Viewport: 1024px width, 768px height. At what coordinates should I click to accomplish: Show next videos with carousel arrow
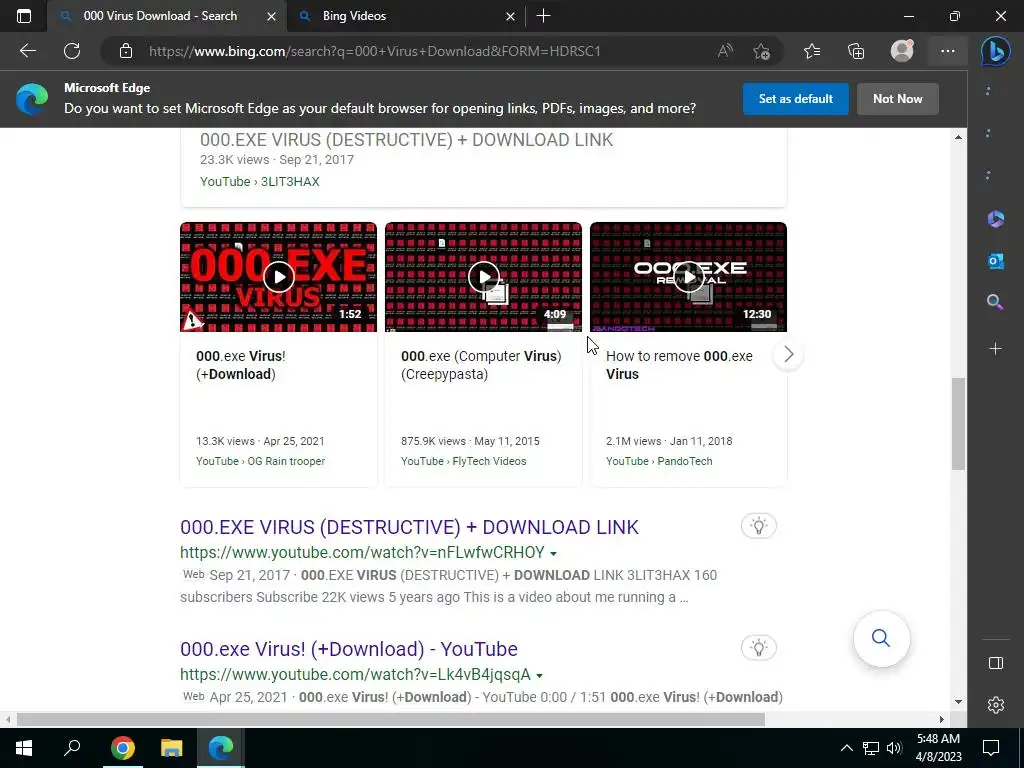click(x=788, y=355)
